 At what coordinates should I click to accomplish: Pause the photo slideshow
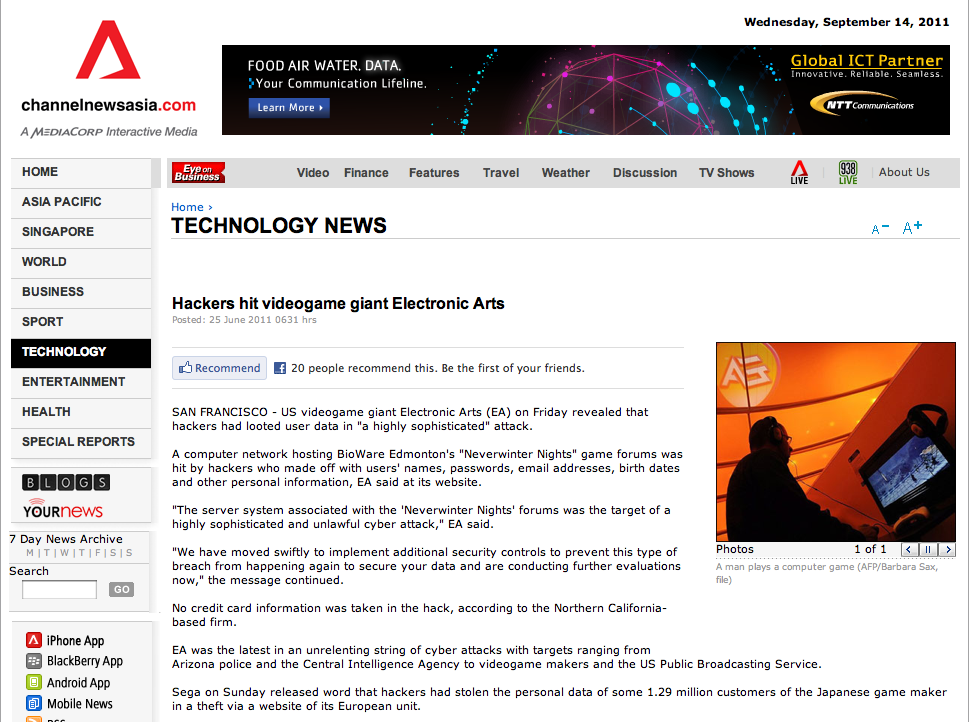click(x=928, y=549)
